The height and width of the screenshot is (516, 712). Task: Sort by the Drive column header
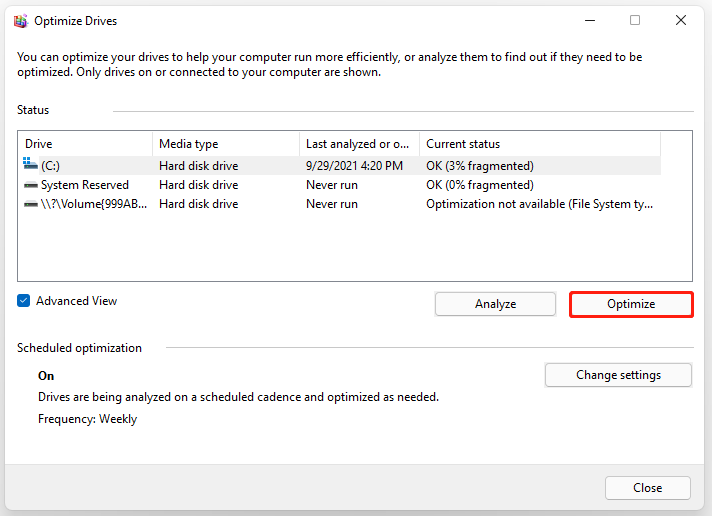click(85, 144)
